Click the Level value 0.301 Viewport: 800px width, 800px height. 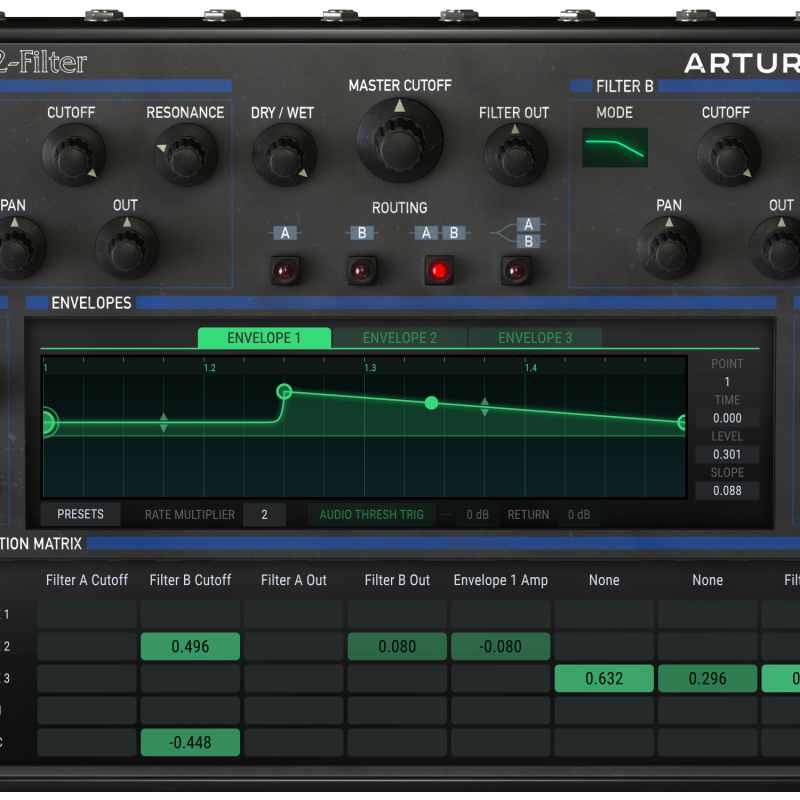coord(727,455)
